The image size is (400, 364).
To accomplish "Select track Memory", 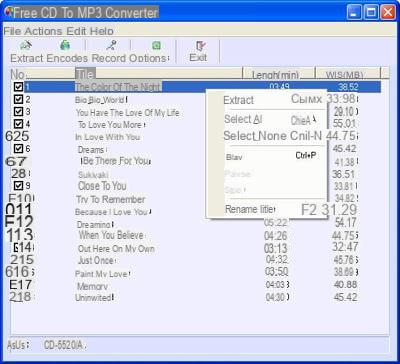I will pyautogui.click(x=92, y=286).
